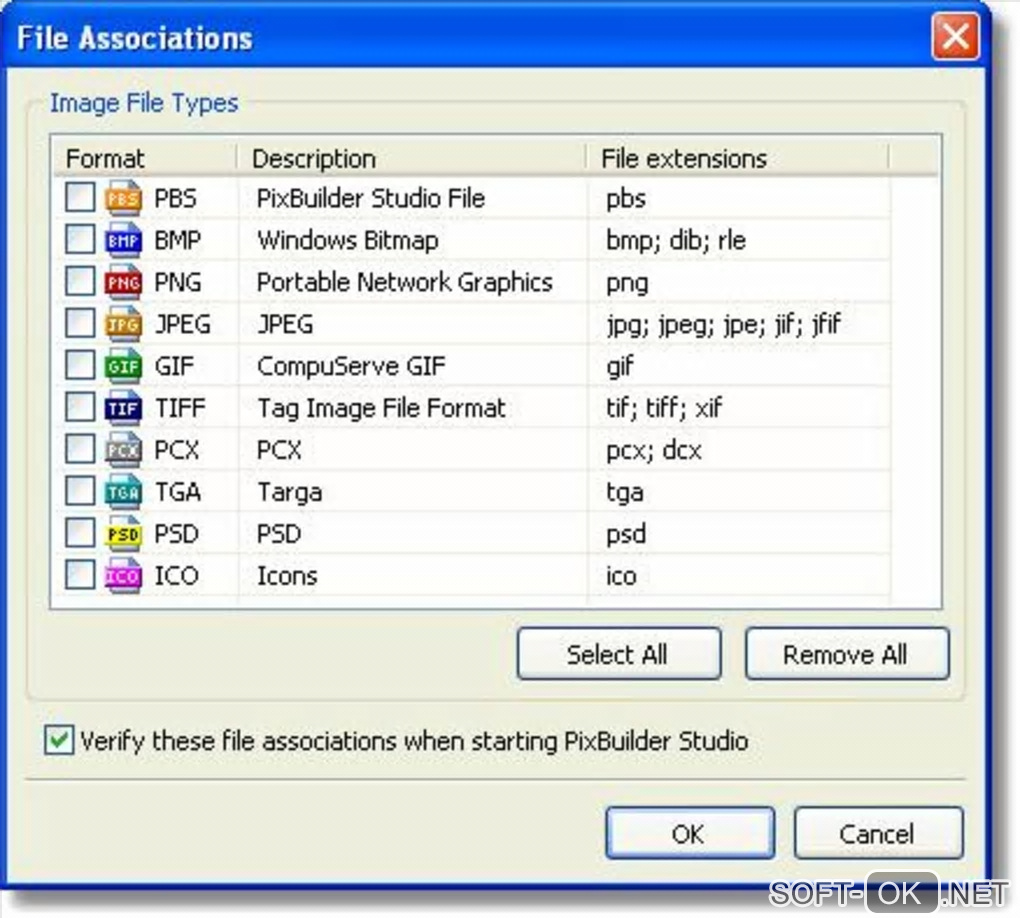Screen dimensions: 1020x918
Task: Click the Format column header
Action: (144, 158)
